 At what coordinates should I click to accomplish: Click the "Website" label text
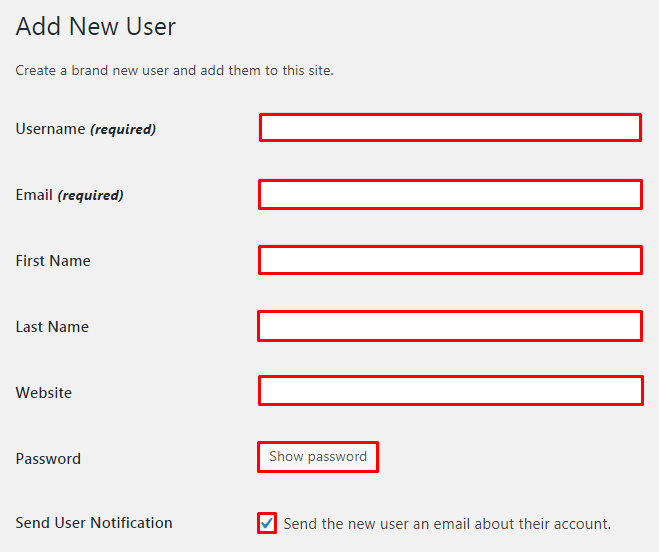[44, 393]
